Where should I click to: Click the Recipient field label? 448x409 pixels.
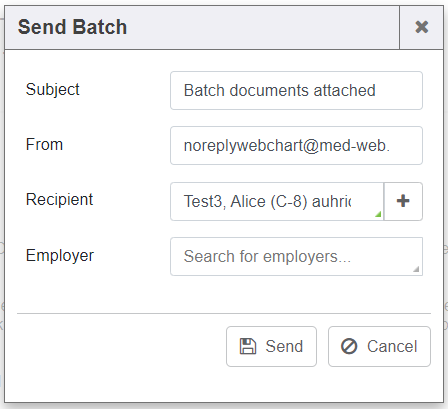(59, 200)
